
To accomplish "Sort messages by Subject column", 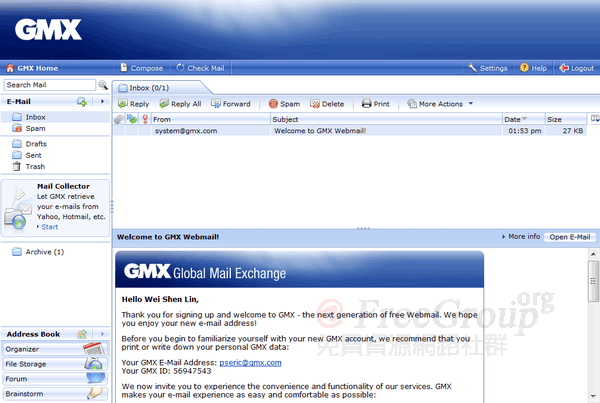I will point(386,119).
